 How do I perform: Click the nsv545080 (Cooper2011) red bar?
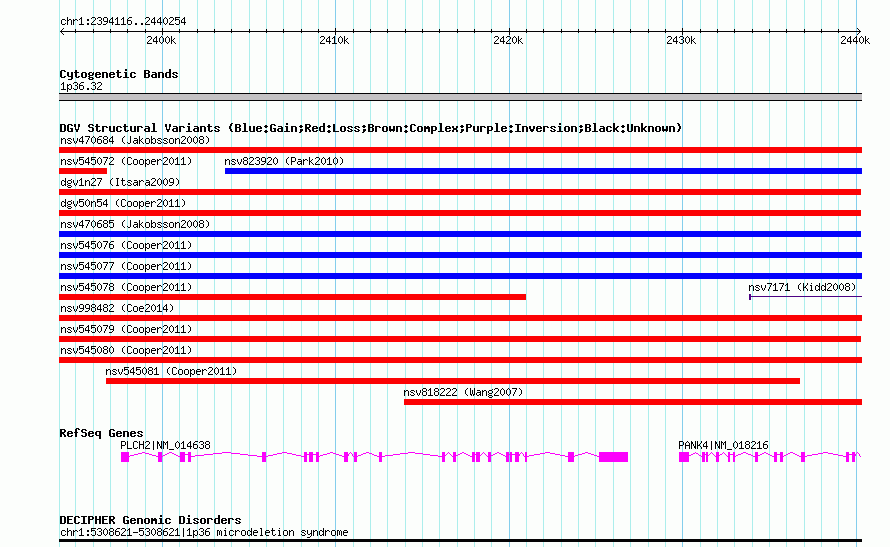[460, 360]
